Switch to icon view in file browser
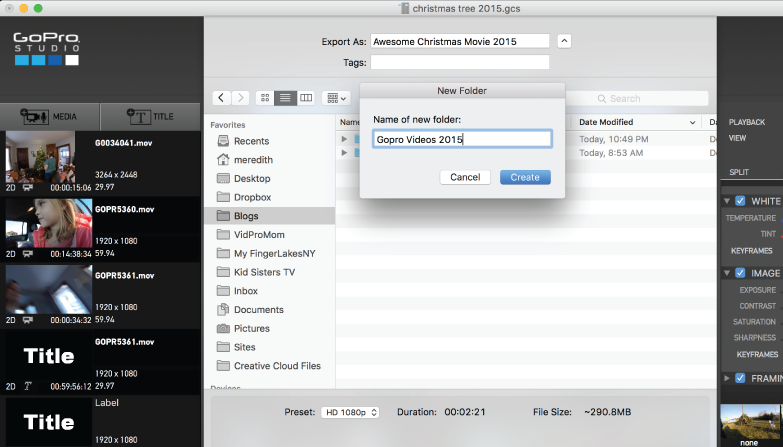This screenshot has height=447, width=783. point(265,98)
